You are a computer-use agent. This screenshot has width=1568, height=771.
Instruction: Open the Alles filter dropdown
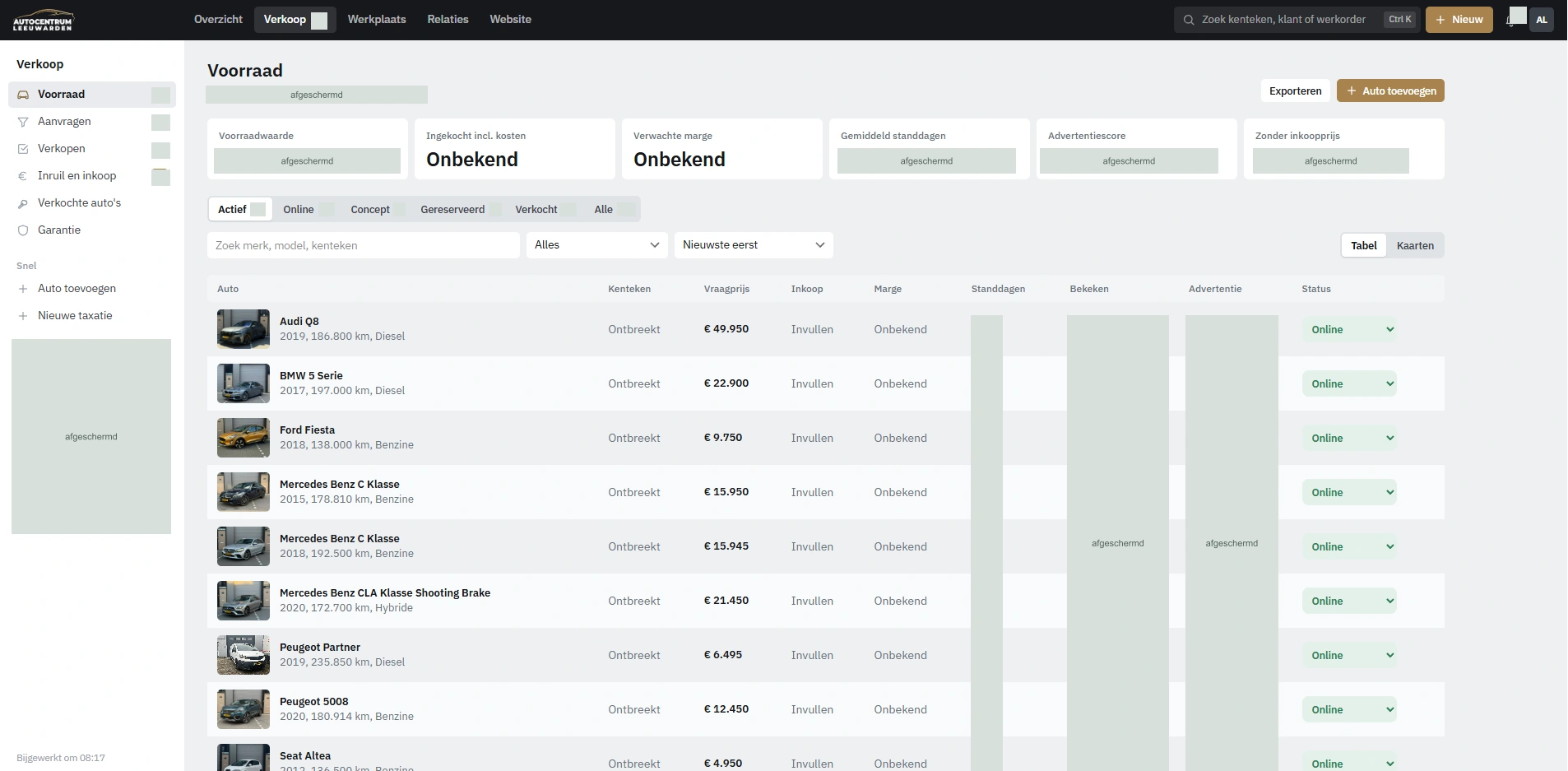(597, 245)
